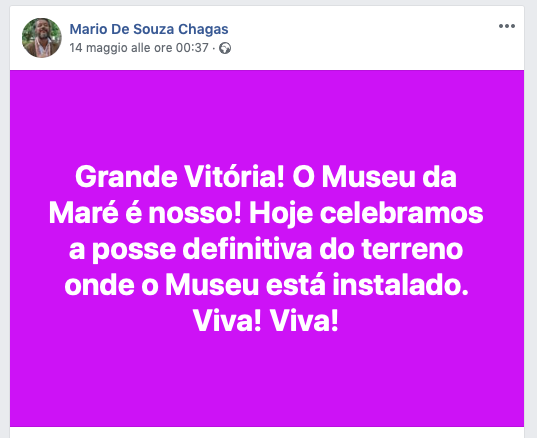Click the 'Museu da' words on first line
The width and height of the screenshot is (537, 438).
[x=389, y=177]
